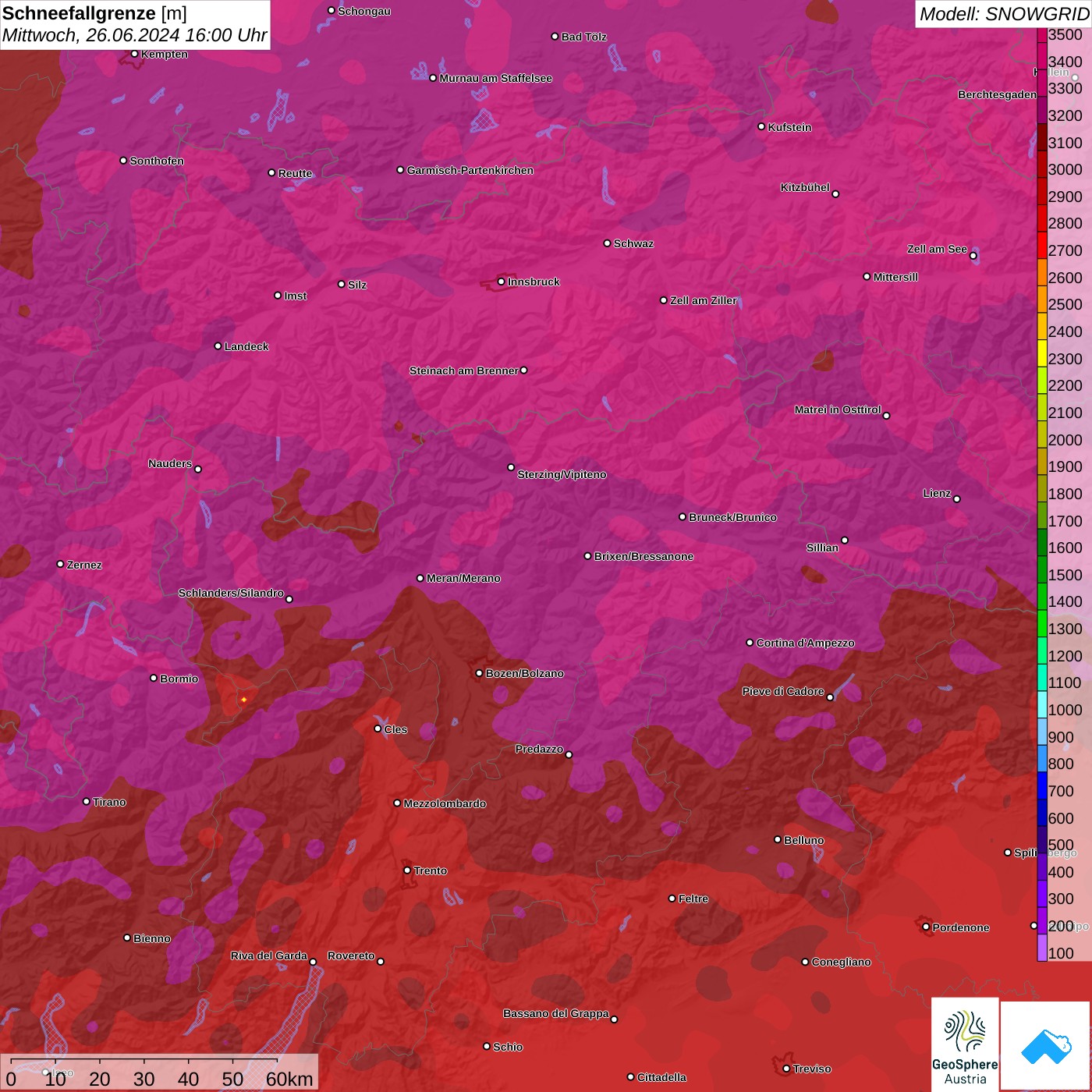Click the Nauders label
Image resolution: width=1092 pixels, height=1092 pixels.
point(170,463)
